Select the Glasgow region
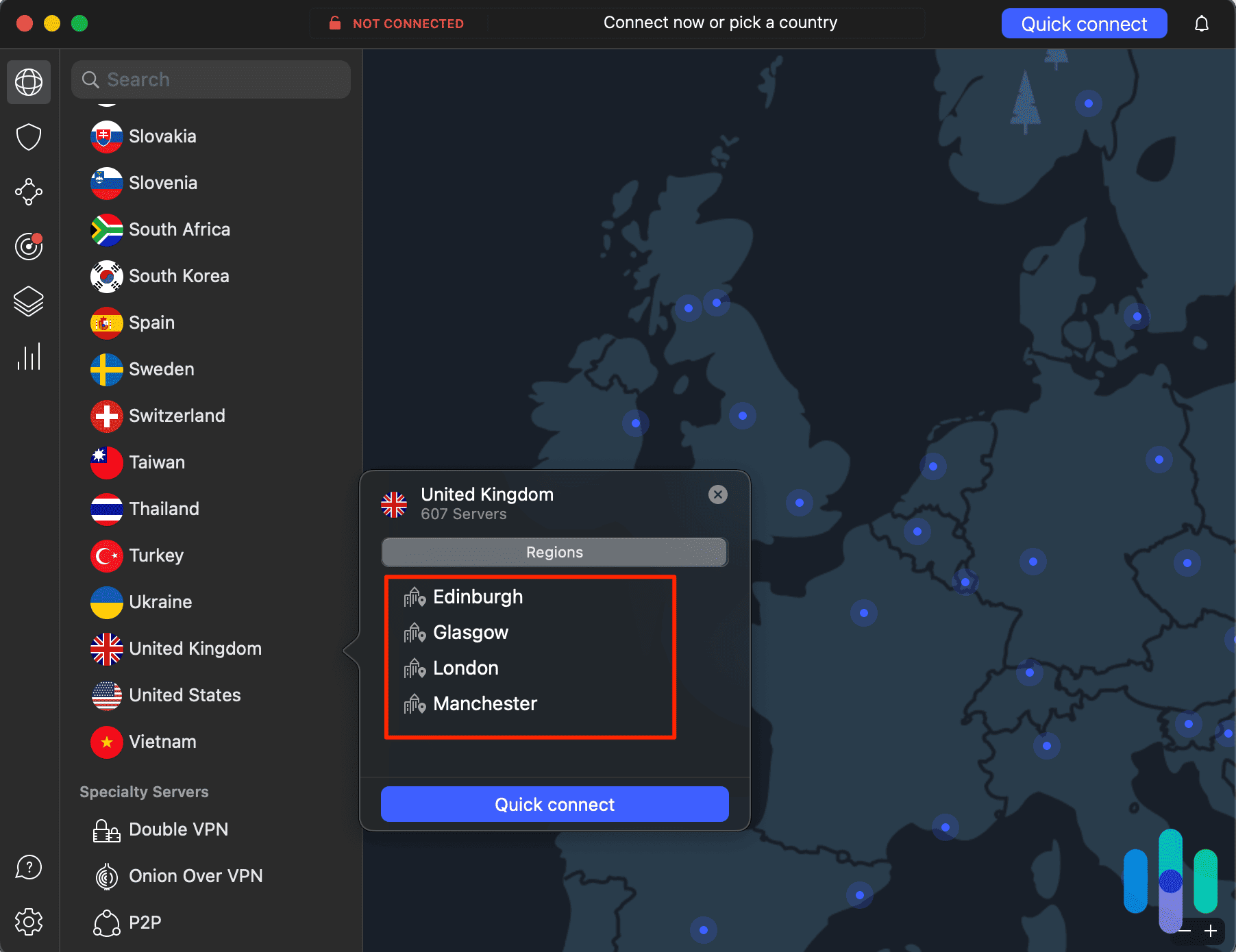 tap(471, 632)
